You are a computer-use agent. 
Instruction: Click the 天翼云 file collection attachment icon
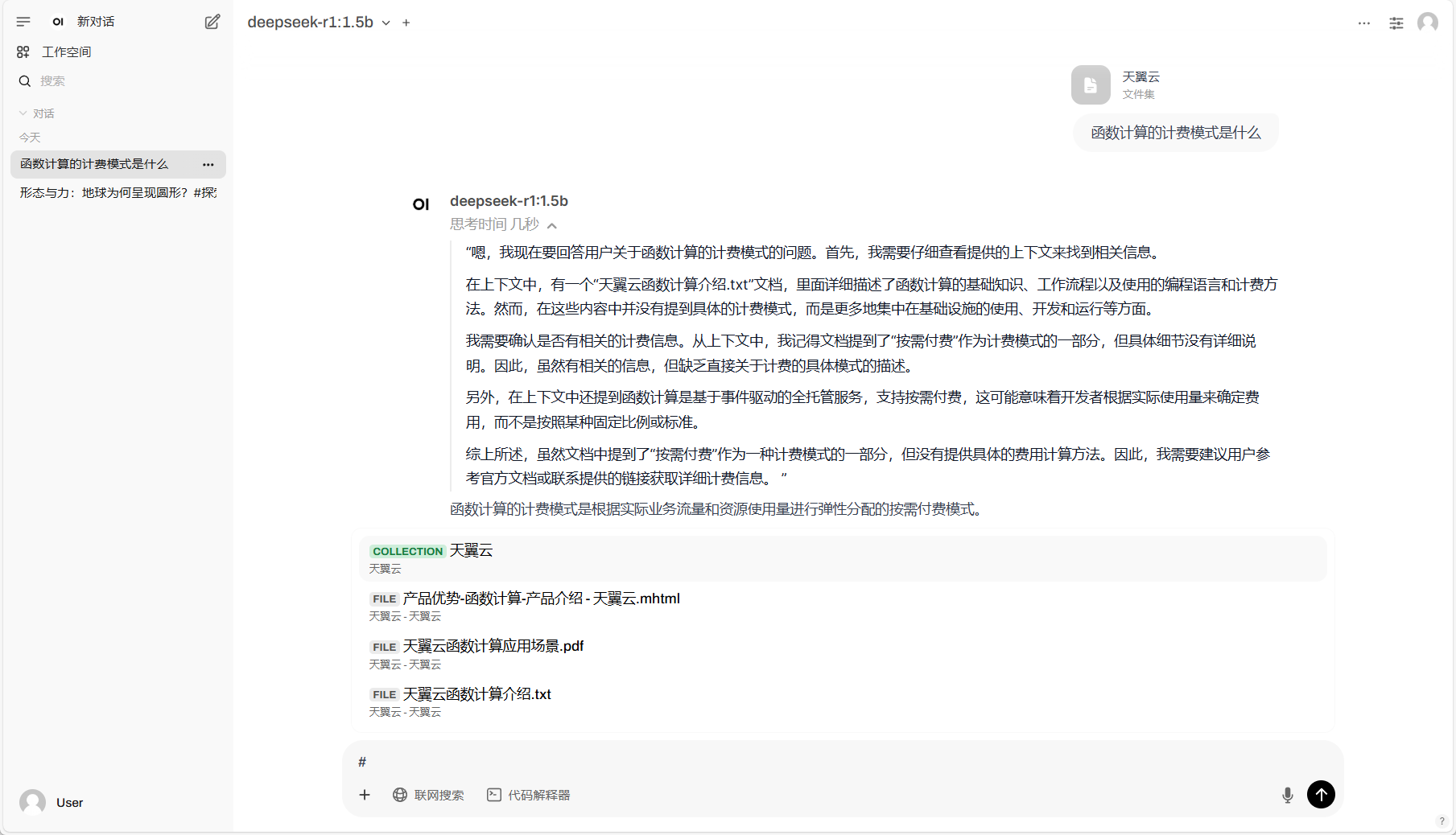pyautogui.click(x=1091, y=85)
